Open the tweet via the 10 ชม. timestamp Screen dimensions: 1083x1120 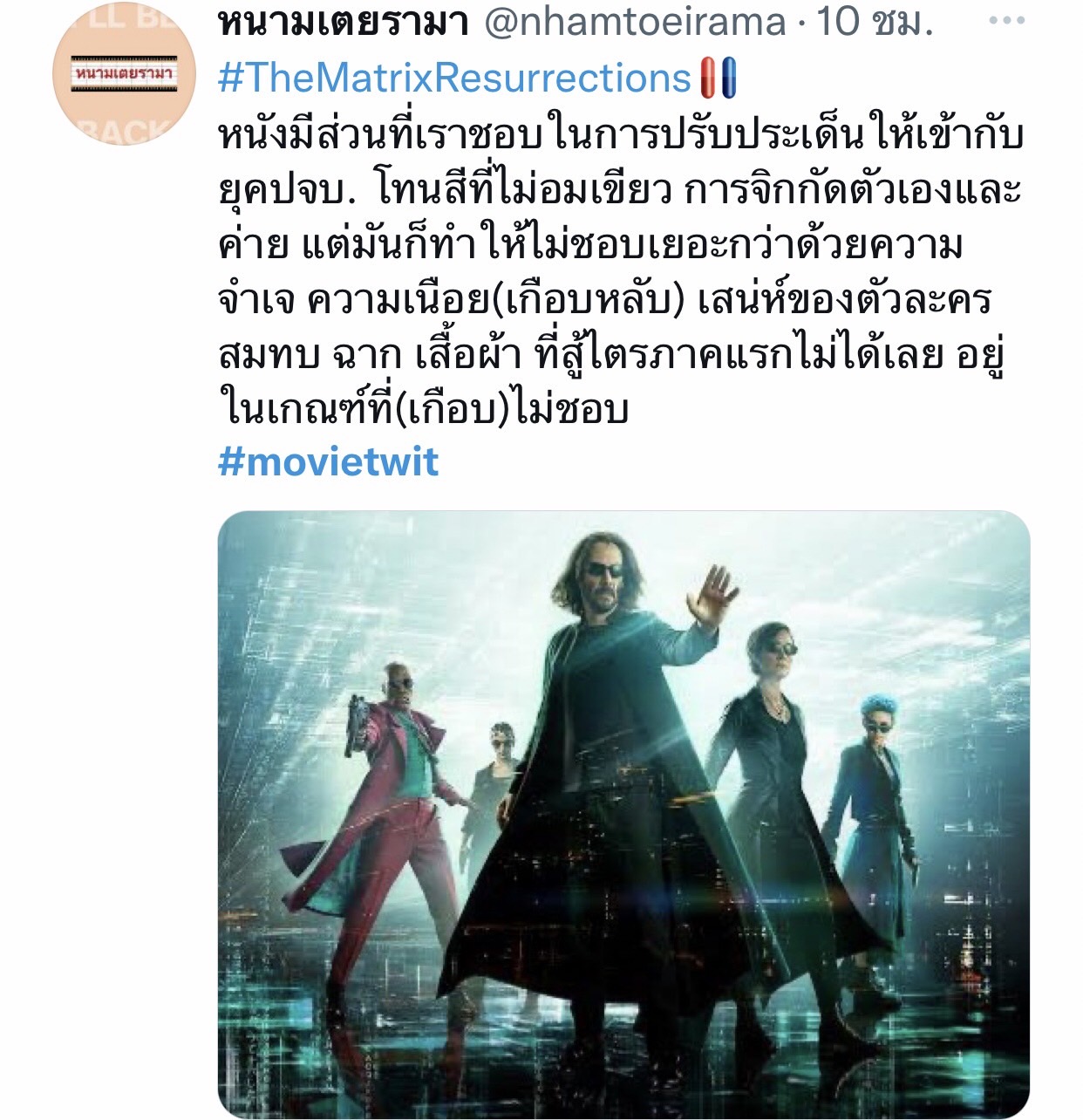tap(875, 22)
